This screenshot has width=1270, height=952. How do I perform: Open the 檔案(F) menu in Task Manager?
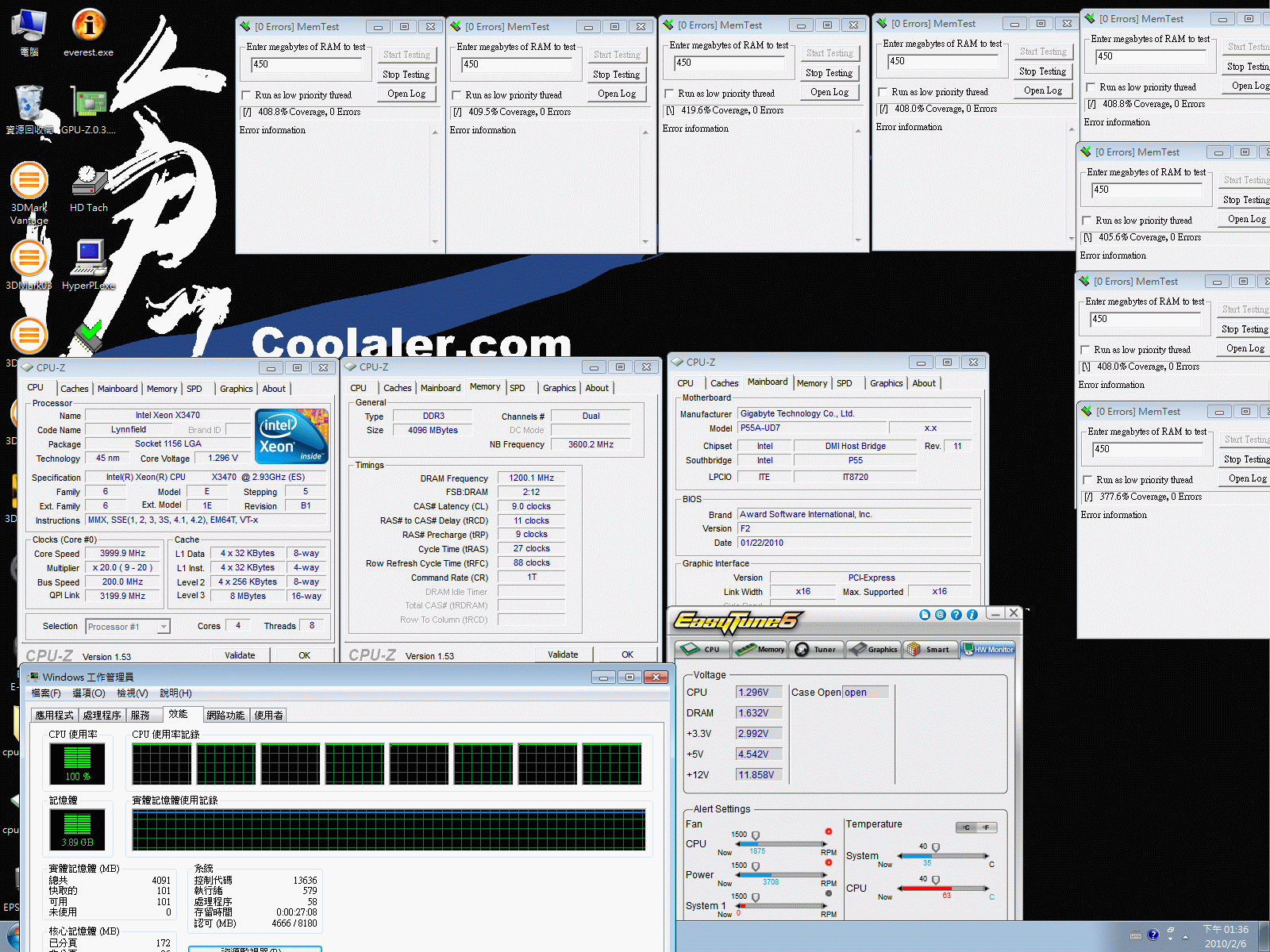coord(46,693)
